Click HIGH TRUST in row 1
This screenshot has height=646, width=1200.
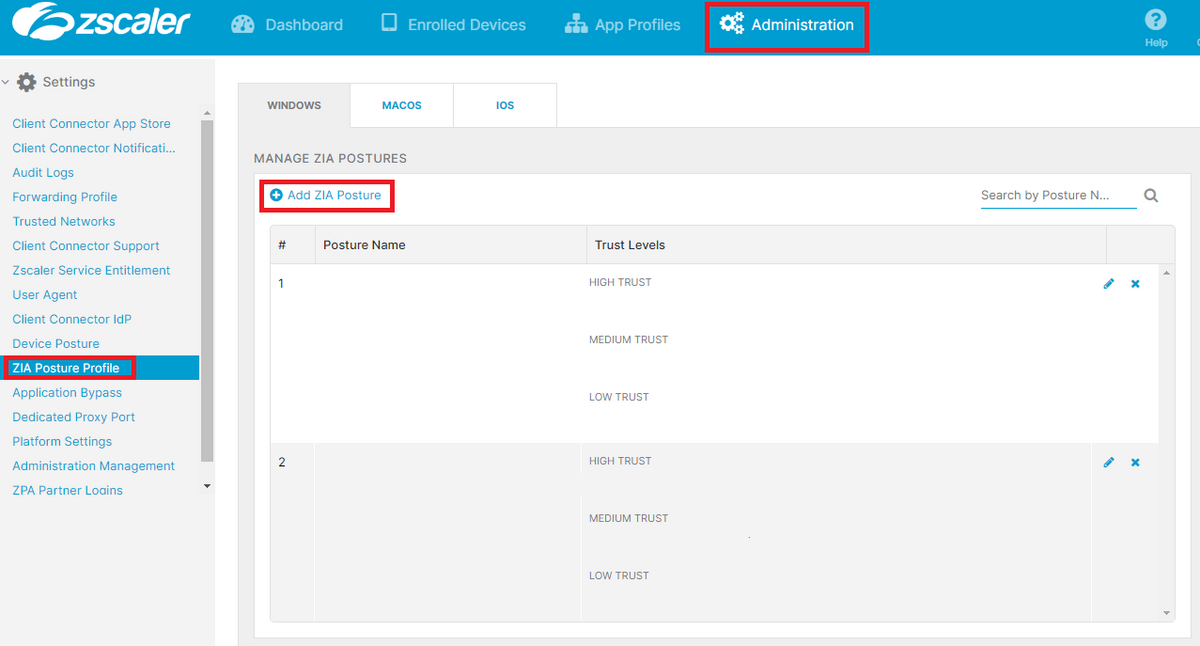[x=620, y=283]
